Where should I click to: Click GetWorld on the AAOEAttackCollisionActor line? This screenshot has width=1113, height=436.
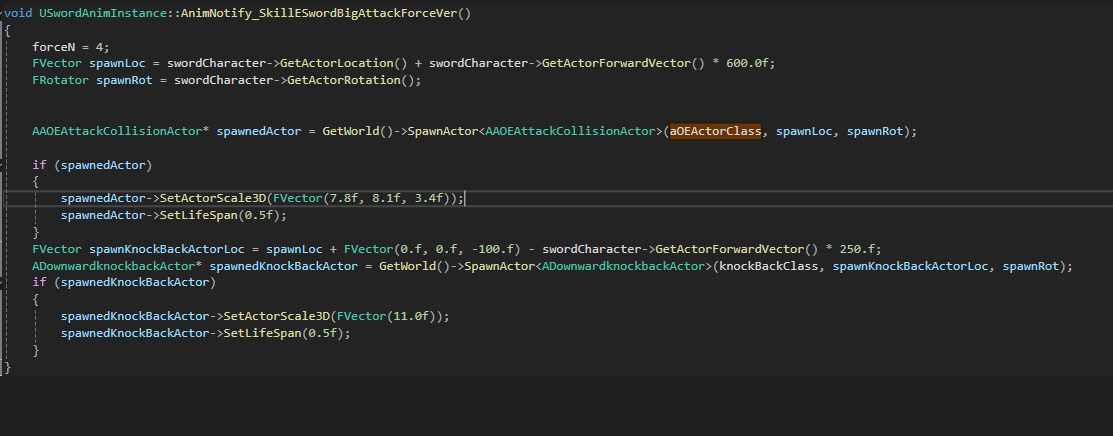[x=351, y=131]
